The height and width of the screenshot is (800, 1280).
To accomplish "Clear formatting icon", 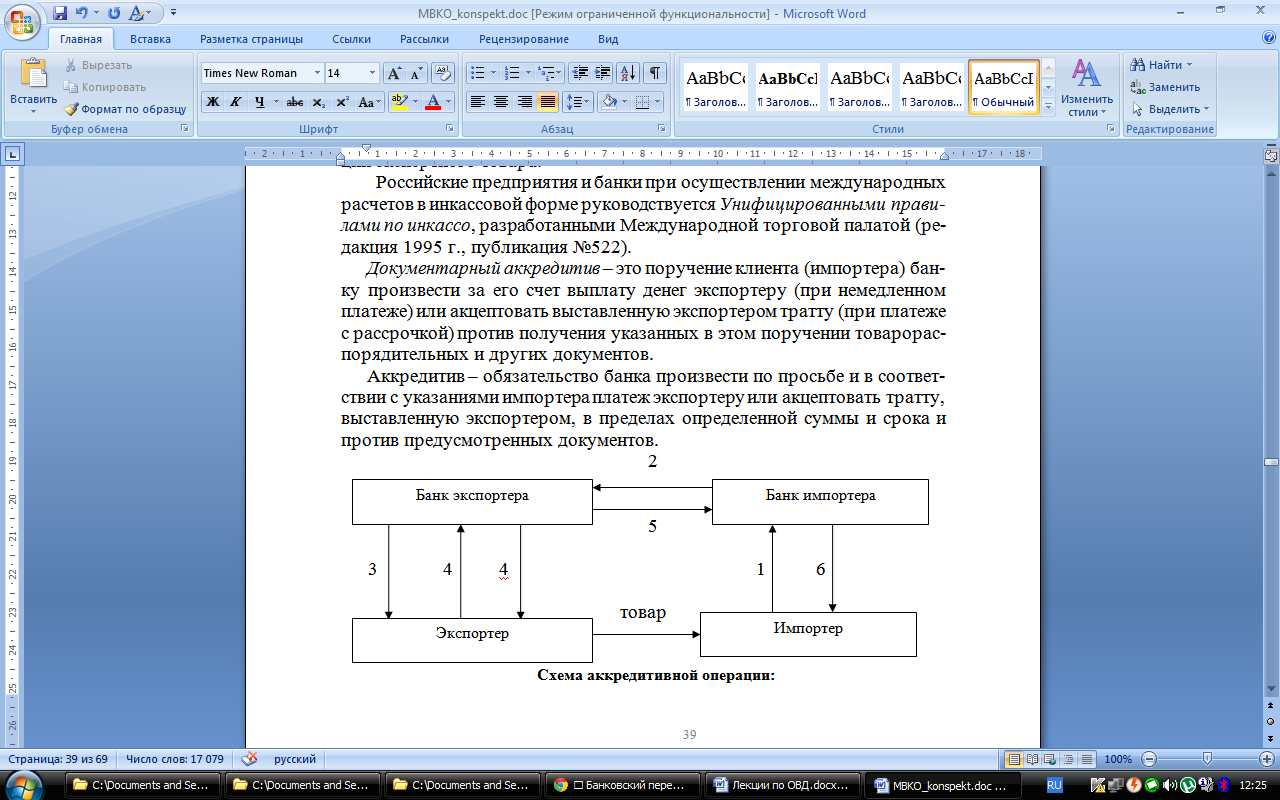I will click(x=442, y=73).
